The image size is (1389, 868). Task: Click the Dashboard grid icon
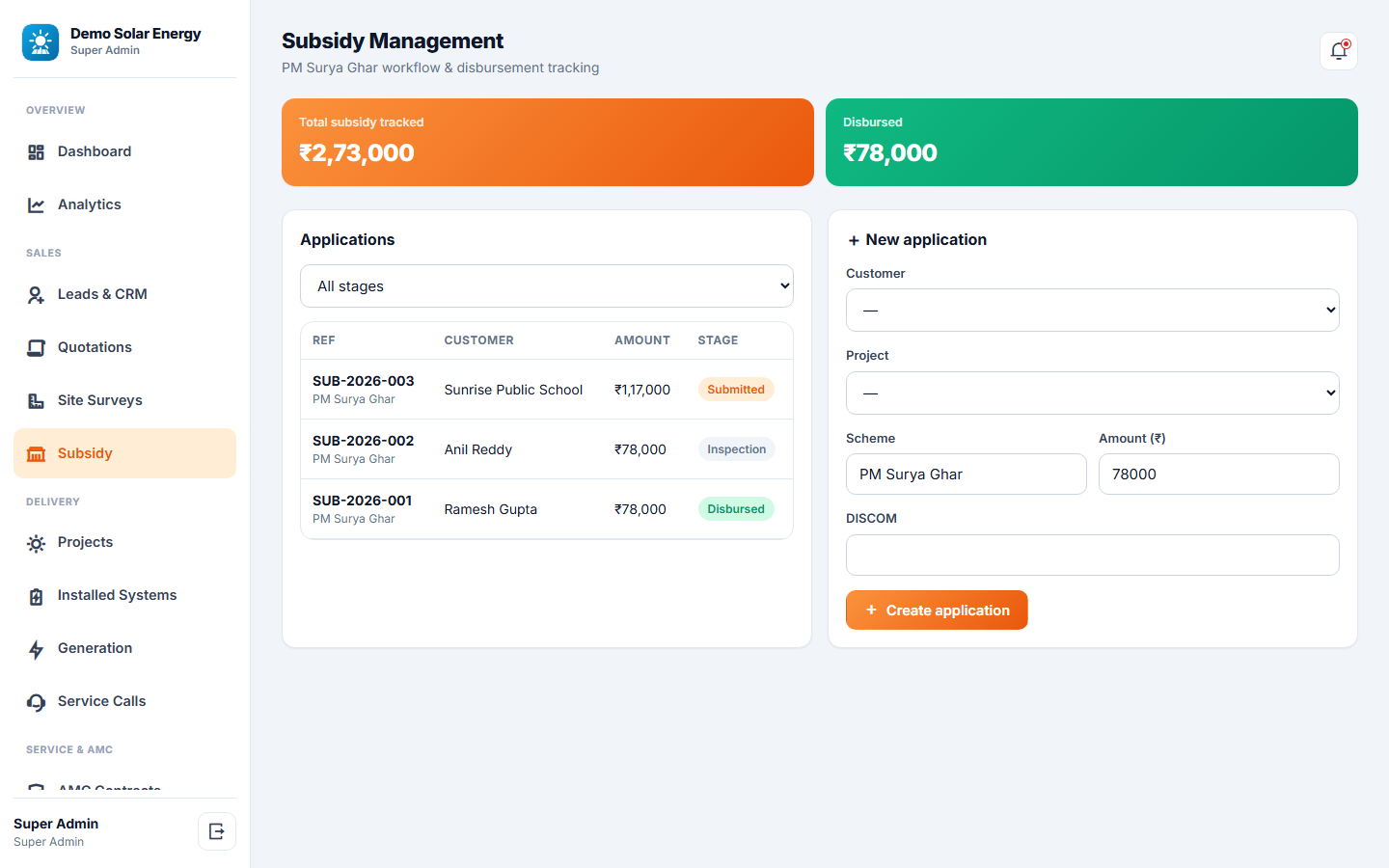coord(36,152)
